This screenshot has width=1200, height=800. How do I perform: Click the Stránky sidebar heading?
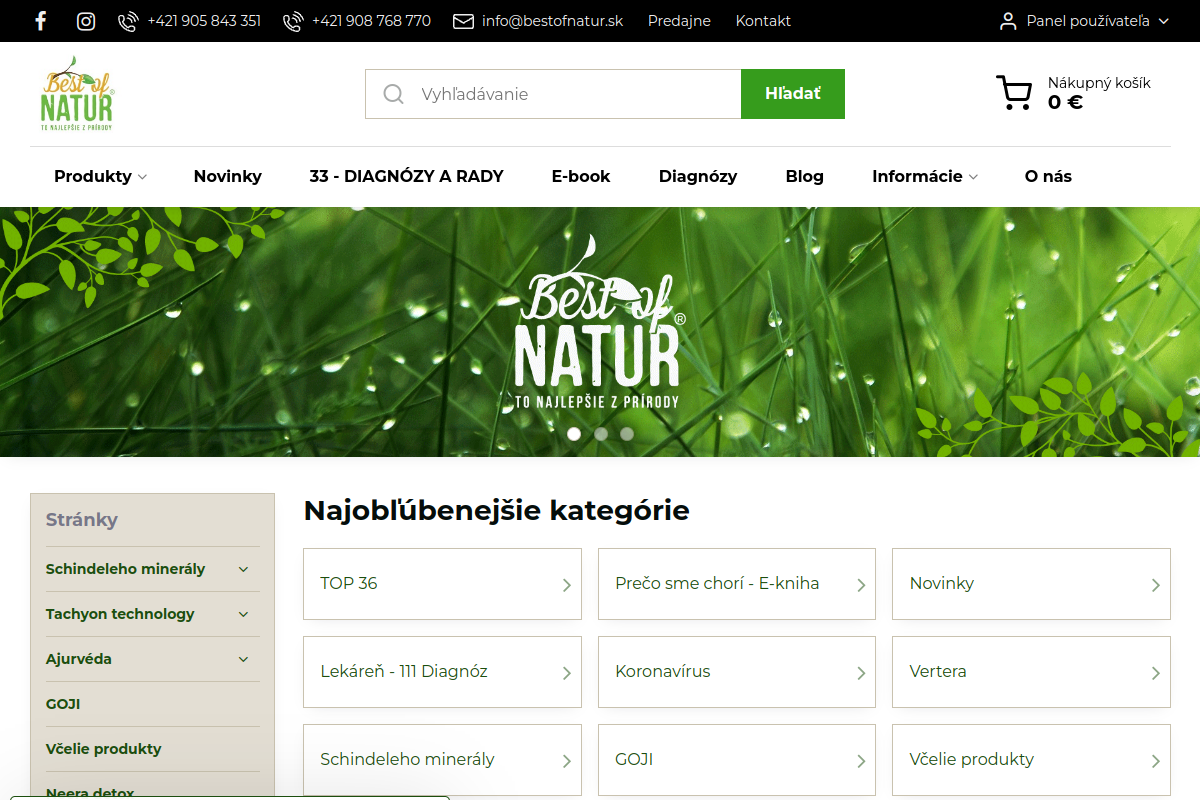82,520
